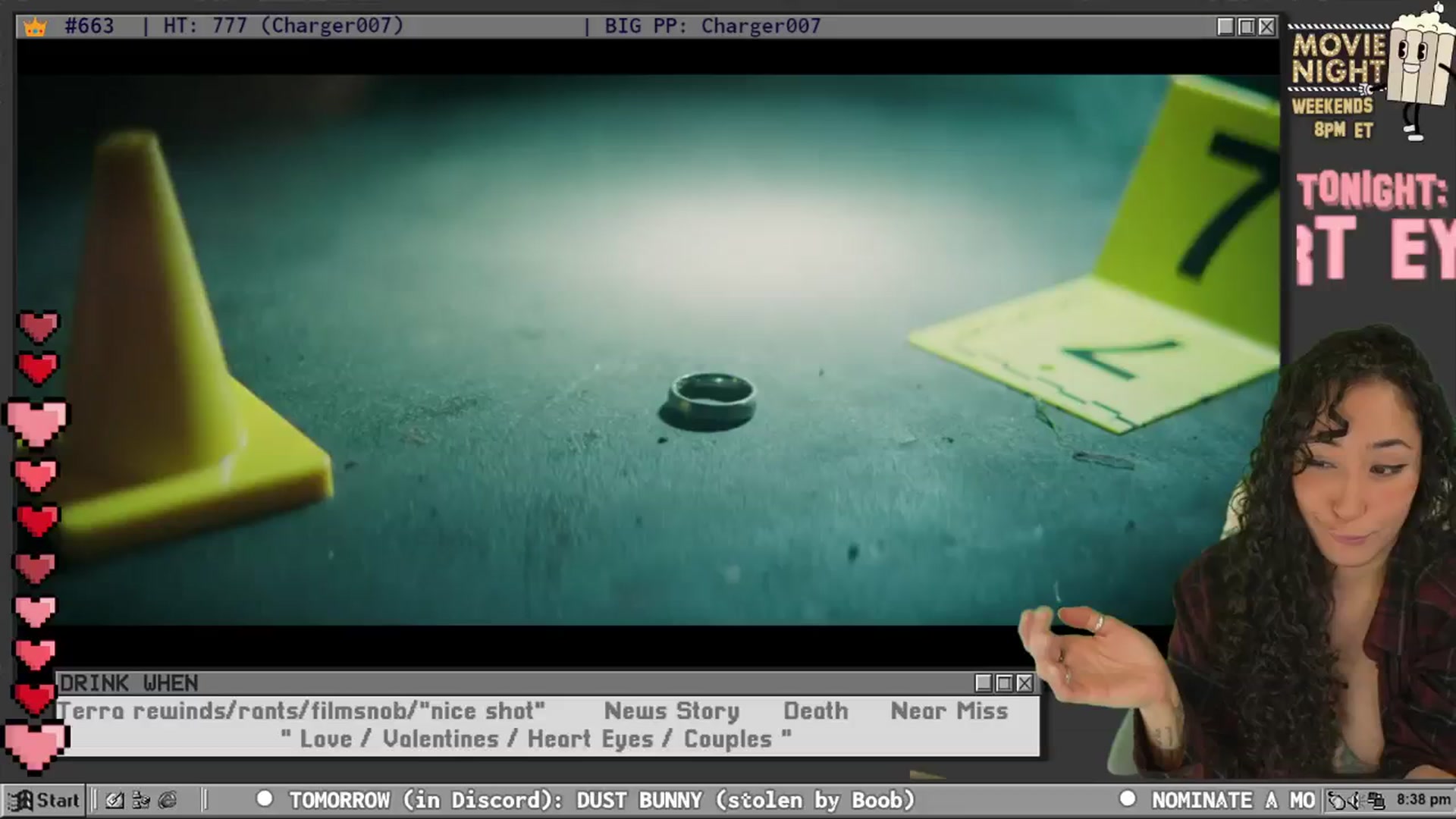Minimize the DRINK WHEN window
Viewport: 1456px width, 819px height.
pos(984,683)
